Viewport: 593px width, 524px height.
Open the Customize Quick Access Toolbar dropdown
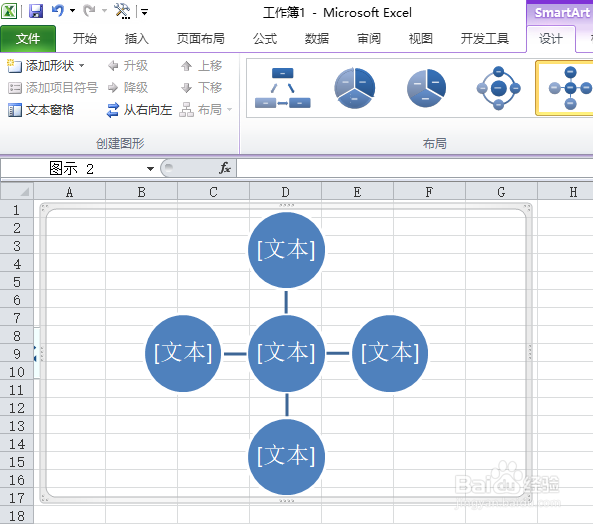click(x=144, y=12)
